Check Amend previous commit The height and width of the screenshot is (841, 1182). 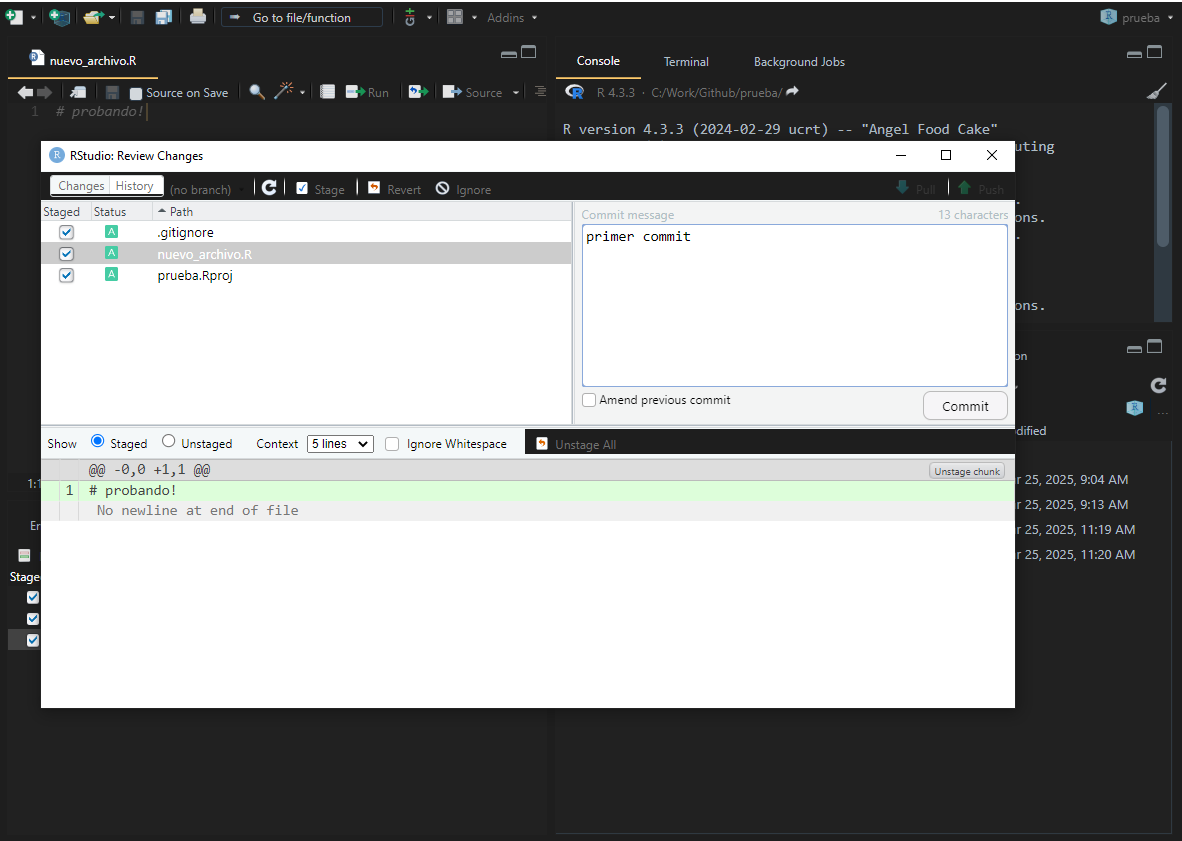(x=589, y=400)
